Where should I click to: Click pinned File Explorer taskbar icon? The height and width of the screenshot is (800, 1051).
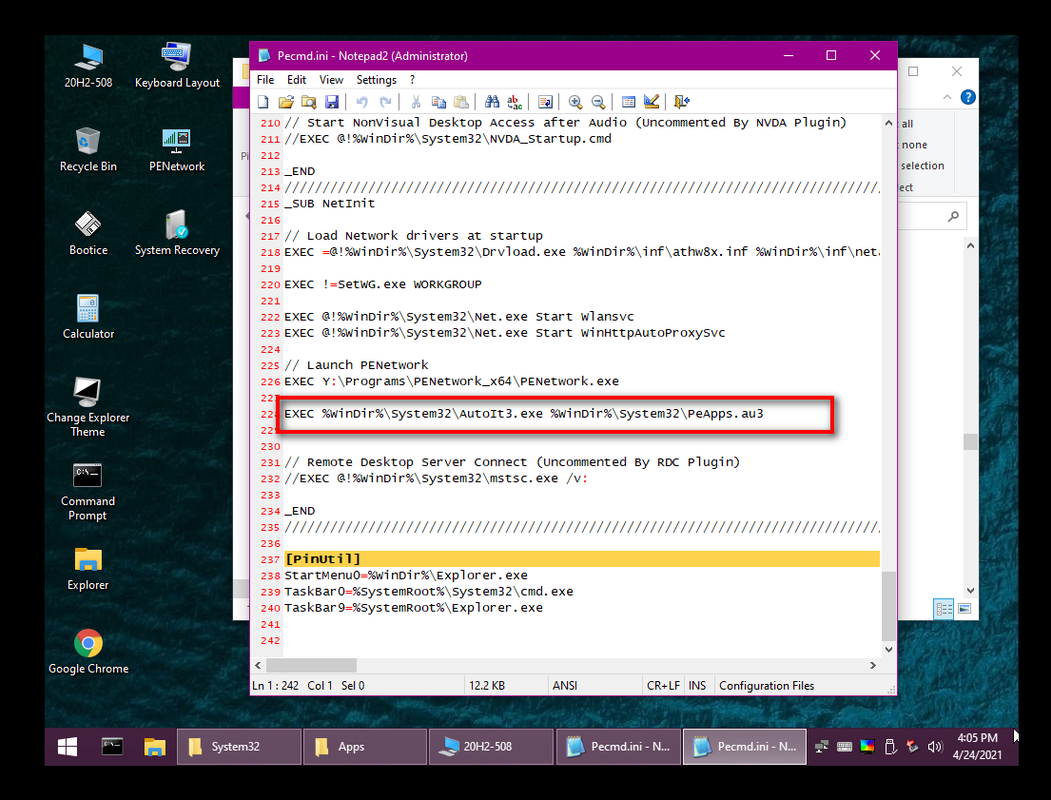click(155, 746)
